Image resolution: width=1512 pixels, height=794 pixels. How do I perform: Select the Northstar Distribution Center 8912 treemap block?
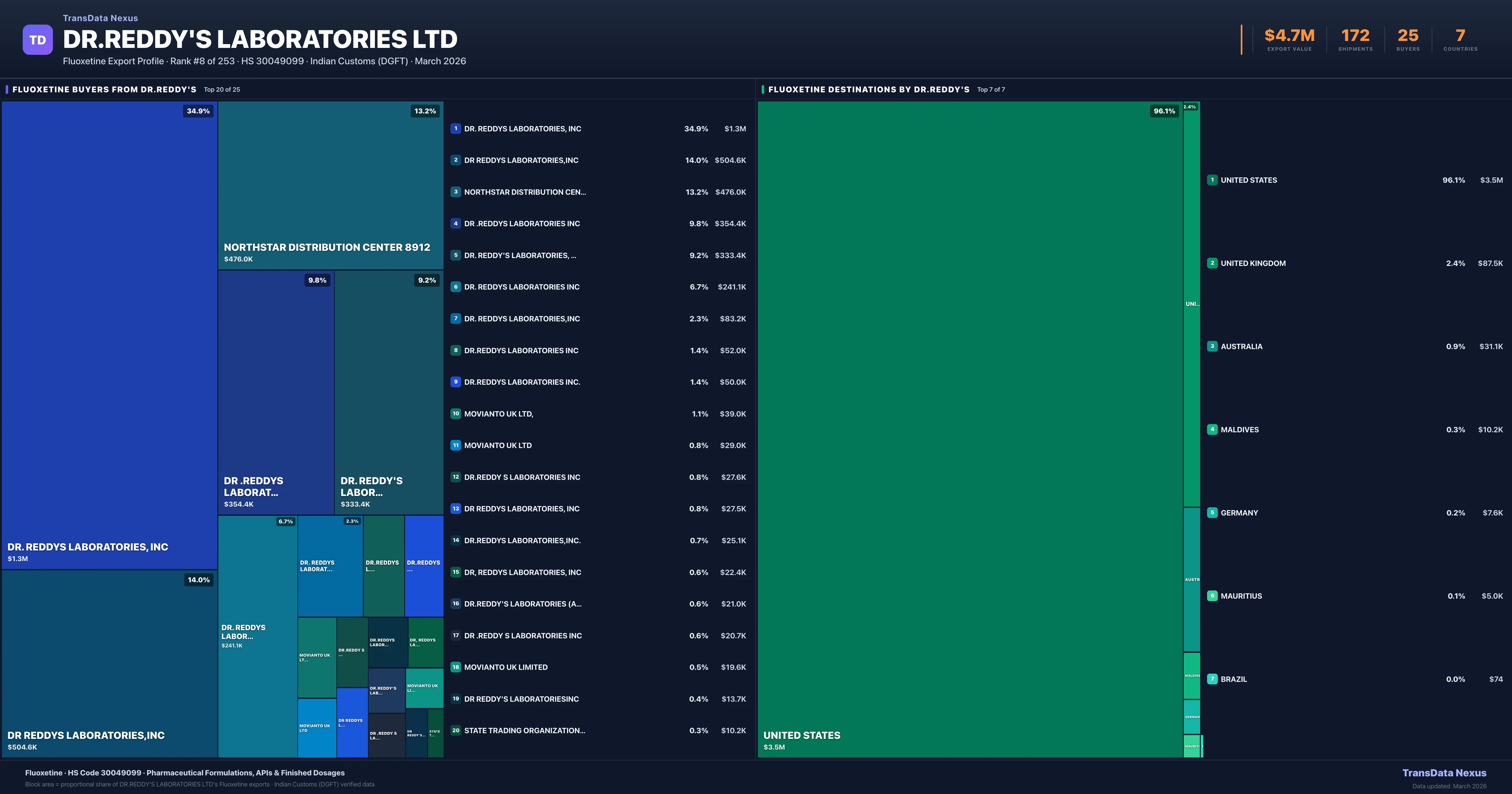(330, 185)
